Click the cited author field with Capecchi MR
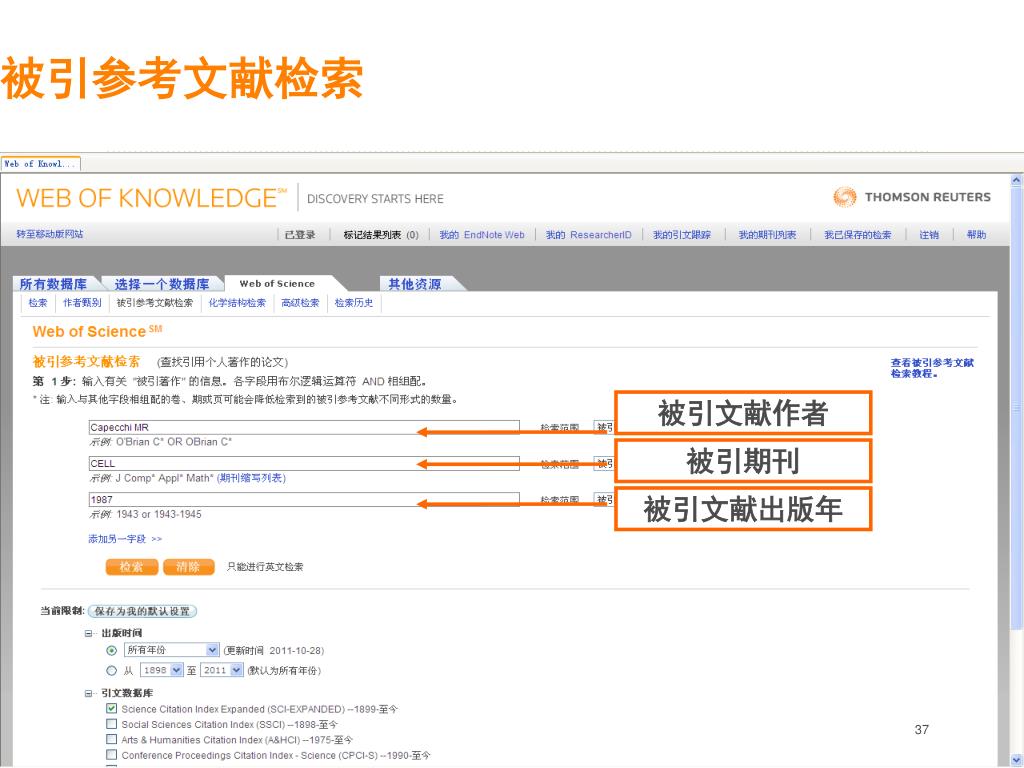The height and width of the screenshot is (768, 1024). tap(304, 427)
